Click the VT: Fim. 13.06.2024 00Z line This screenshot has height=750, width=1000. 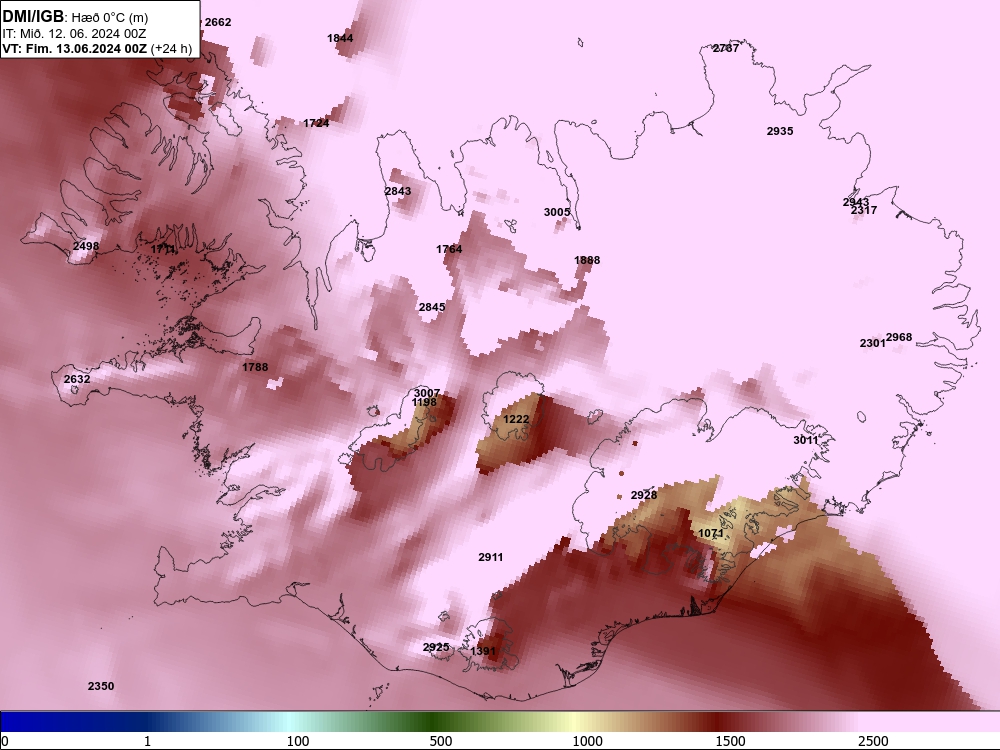75,48
